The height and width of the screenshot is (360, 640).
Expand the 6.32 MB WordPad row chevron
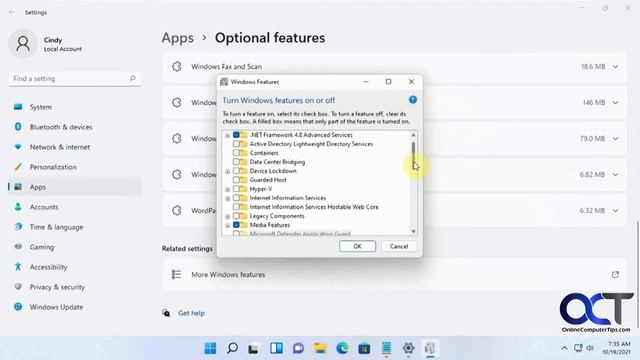click(615, 211)
